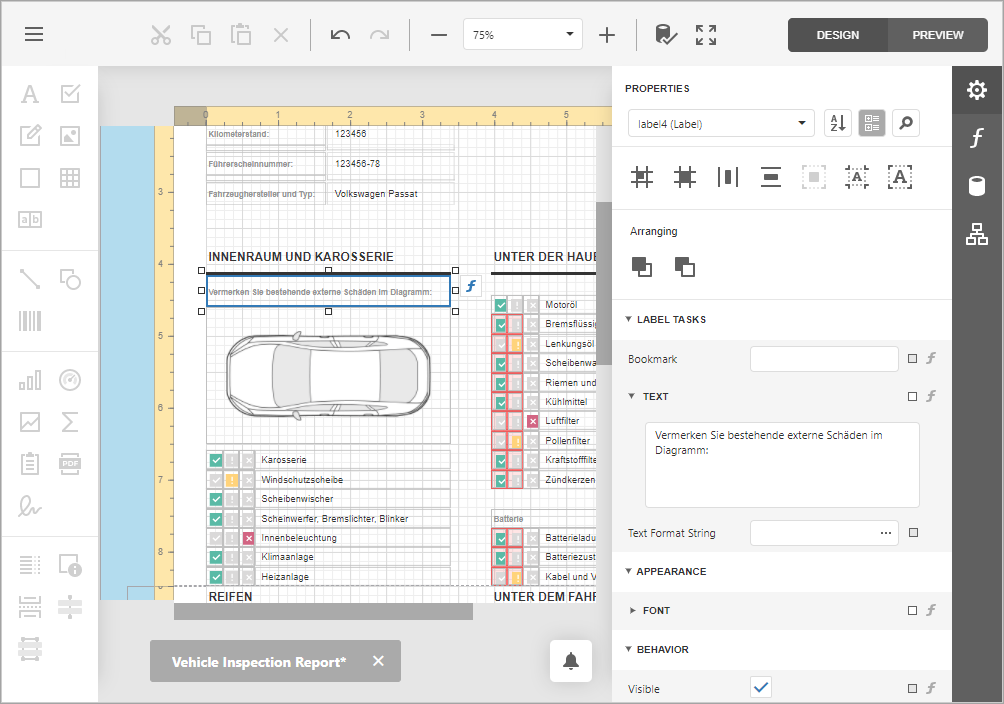
Task: Click the zoom in plus button
Action: (607, 35)
